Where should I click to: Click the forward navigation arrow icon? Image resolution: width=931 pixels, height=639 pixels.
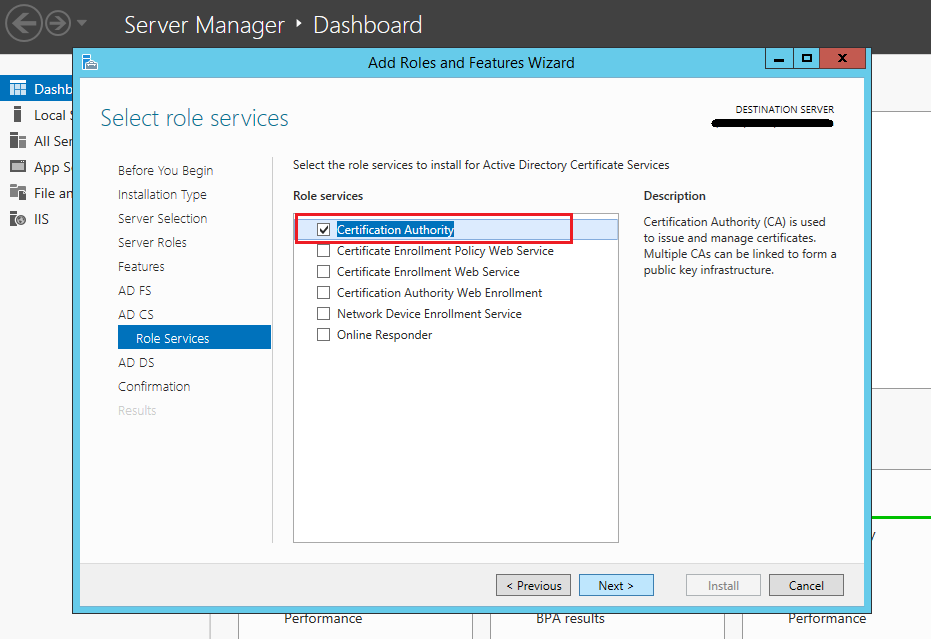(x=57, y=22)
